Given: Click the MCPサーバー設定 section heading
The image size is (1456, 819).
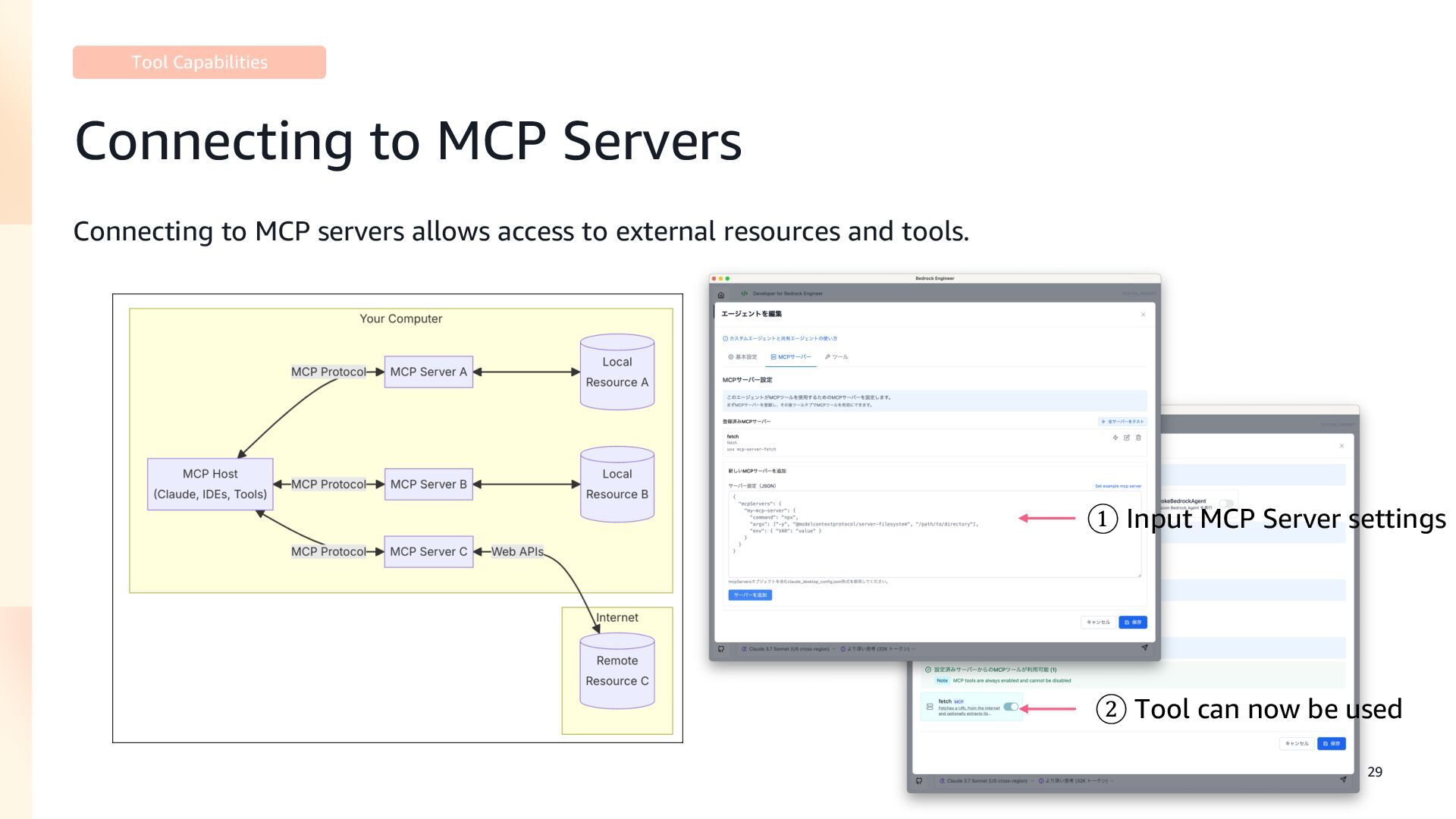Looking at the screenshot, I should pyautogui.click(x=747, y=380).
